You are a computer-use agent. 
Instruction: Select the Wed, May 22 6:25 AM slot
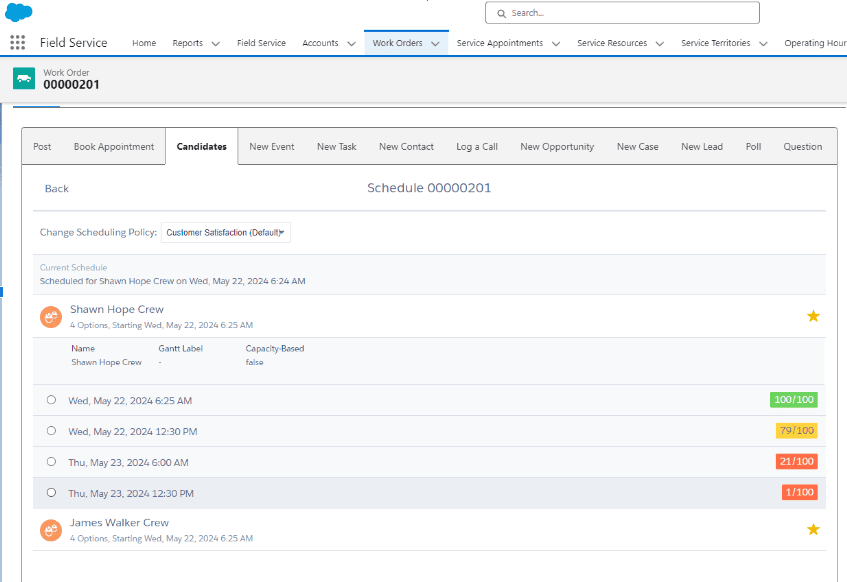(51, 400)
